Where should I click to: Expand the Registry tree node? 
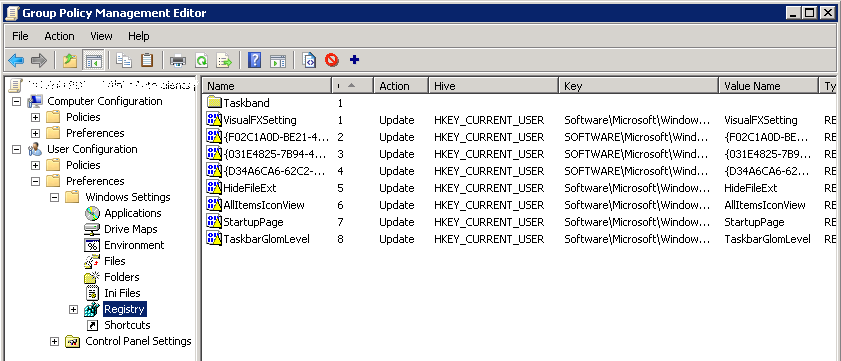[x=73, y=310]
